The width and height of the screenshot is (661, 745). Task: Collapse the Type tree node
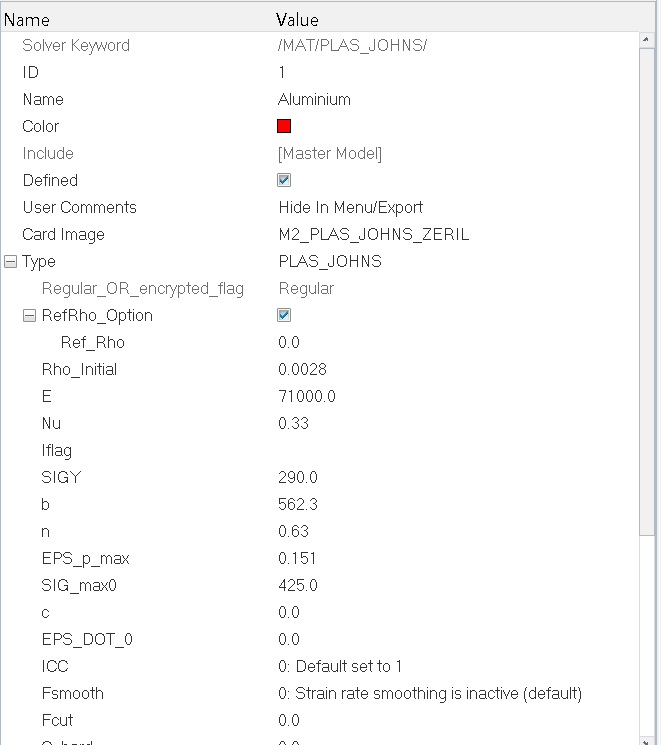click(x=10, y=261)
